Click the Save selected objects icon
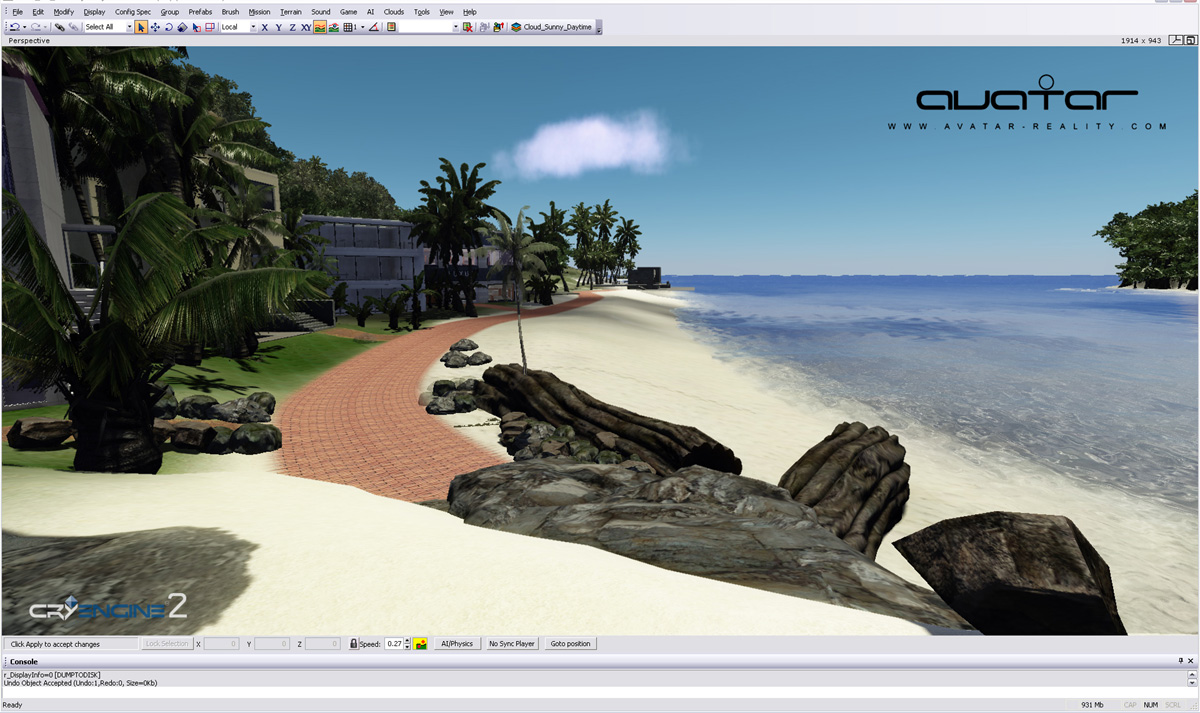 click(x=484, y=27)
